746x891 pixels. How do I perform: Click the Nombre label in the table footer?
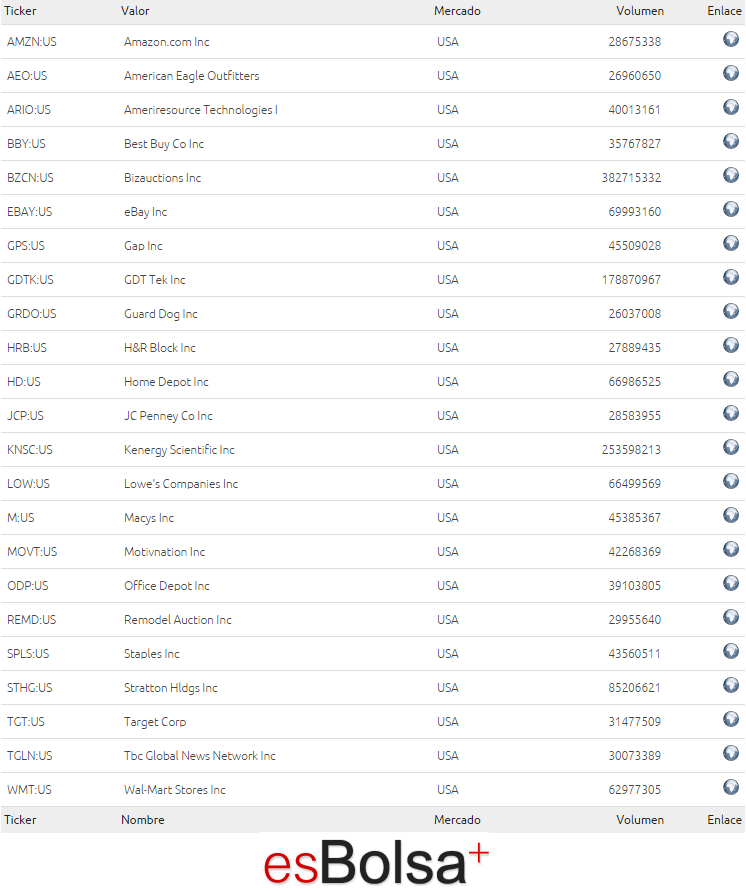(143, 820)
